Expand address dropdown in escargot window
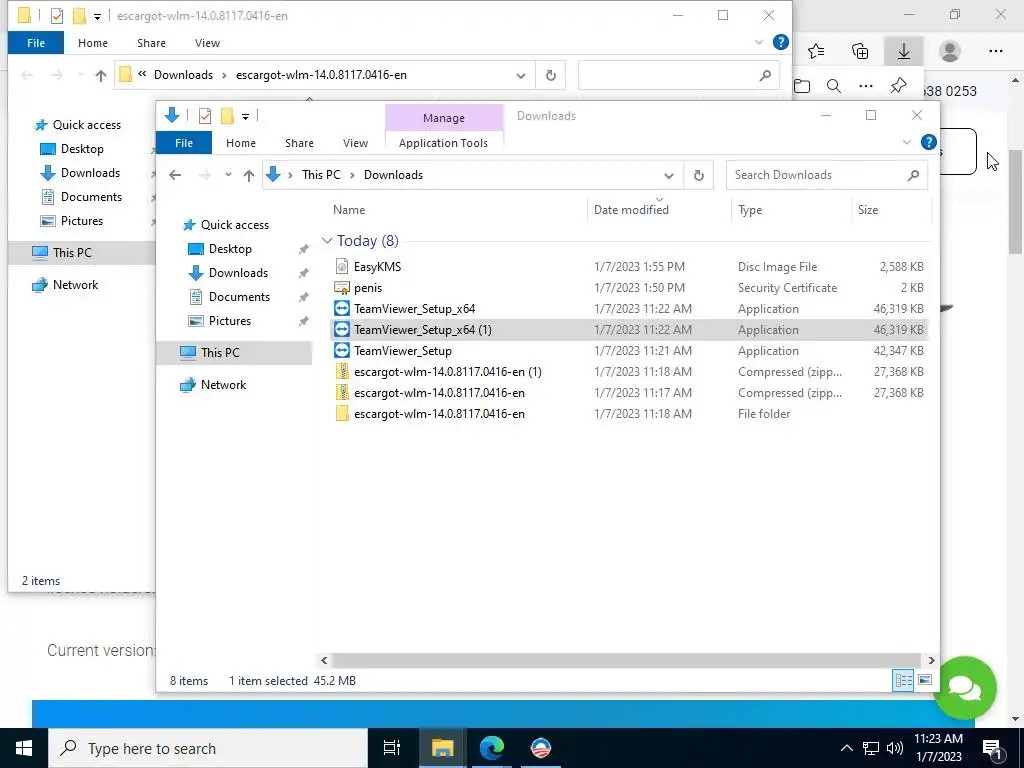 click(x=520, y=75)
